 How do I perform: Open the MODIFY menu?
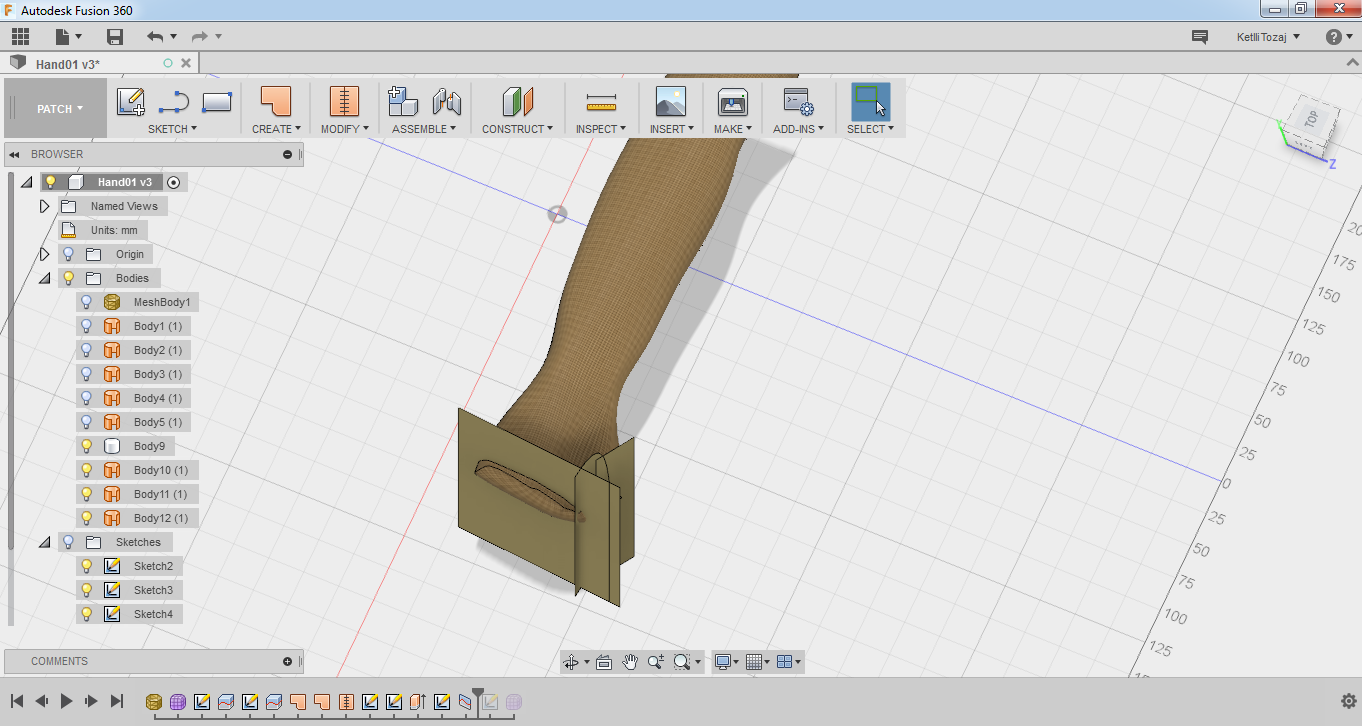point(345,129)
